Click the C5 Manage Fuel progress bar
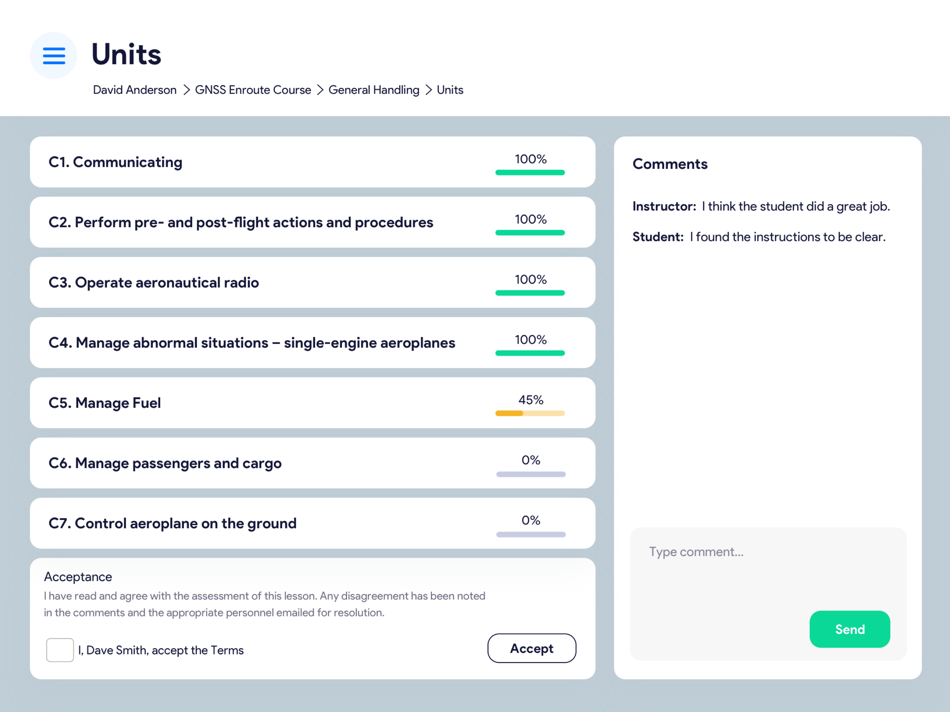Screen dimensions: 950x712 [530, 413]
